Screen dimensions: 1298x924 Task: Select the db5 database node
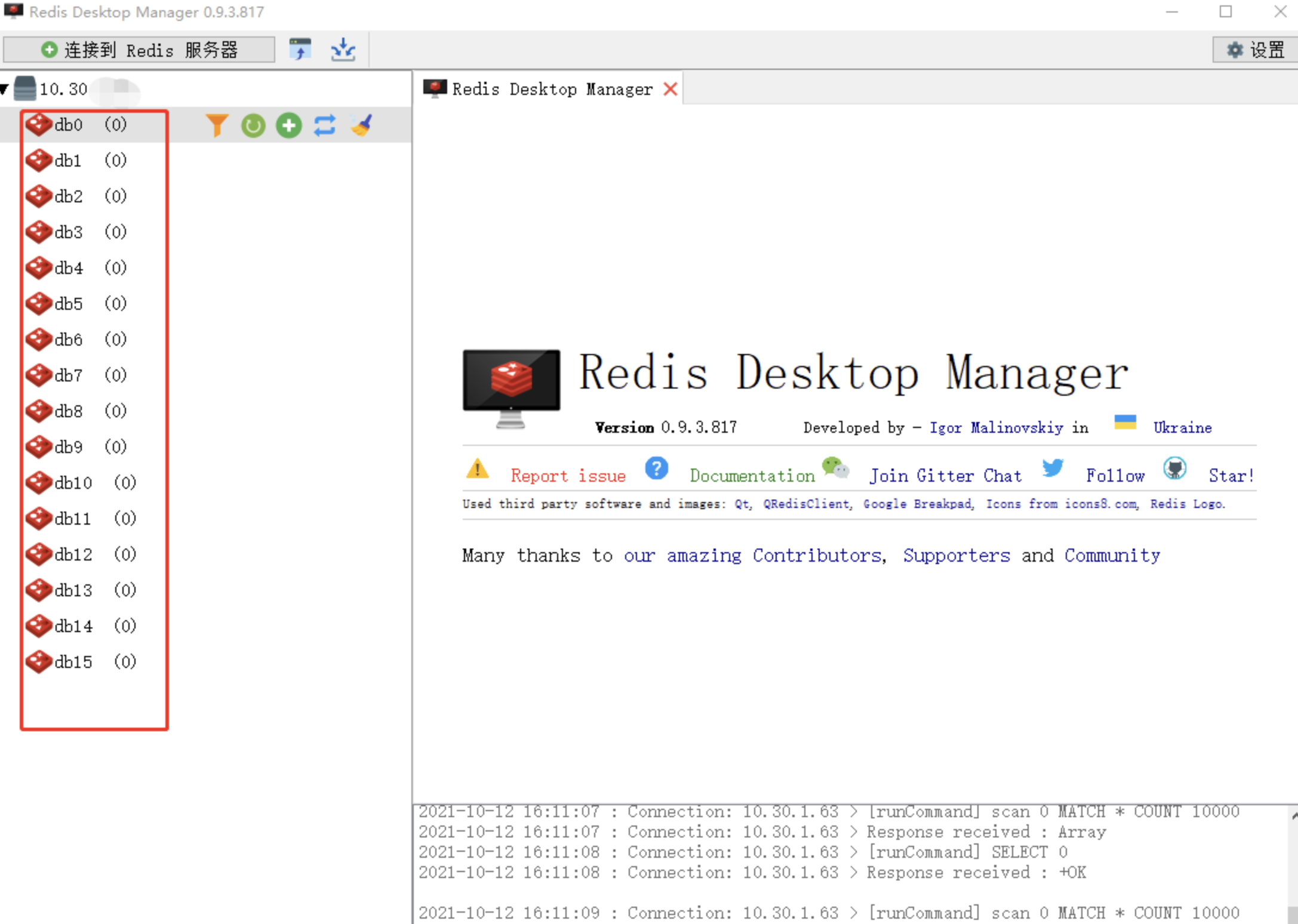69,304
